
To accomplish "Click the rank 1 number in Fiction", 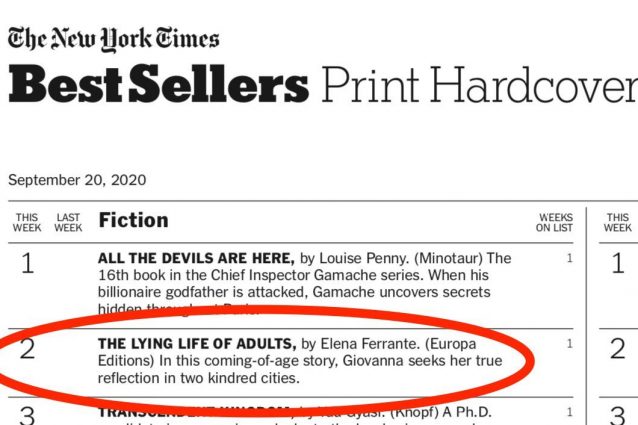I will coord(27,265).
